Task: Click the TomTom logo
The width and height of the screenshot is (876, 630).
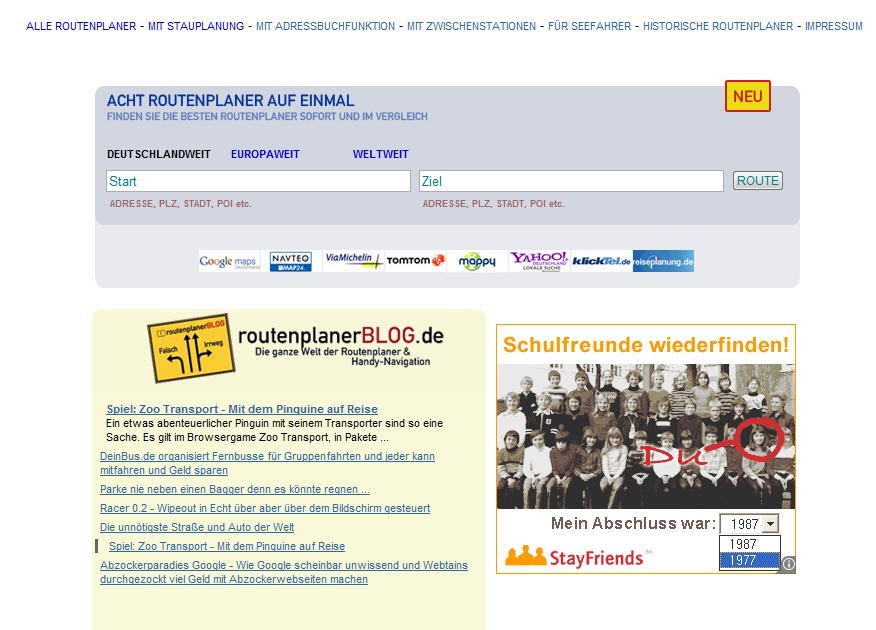Action: (415, 261)
